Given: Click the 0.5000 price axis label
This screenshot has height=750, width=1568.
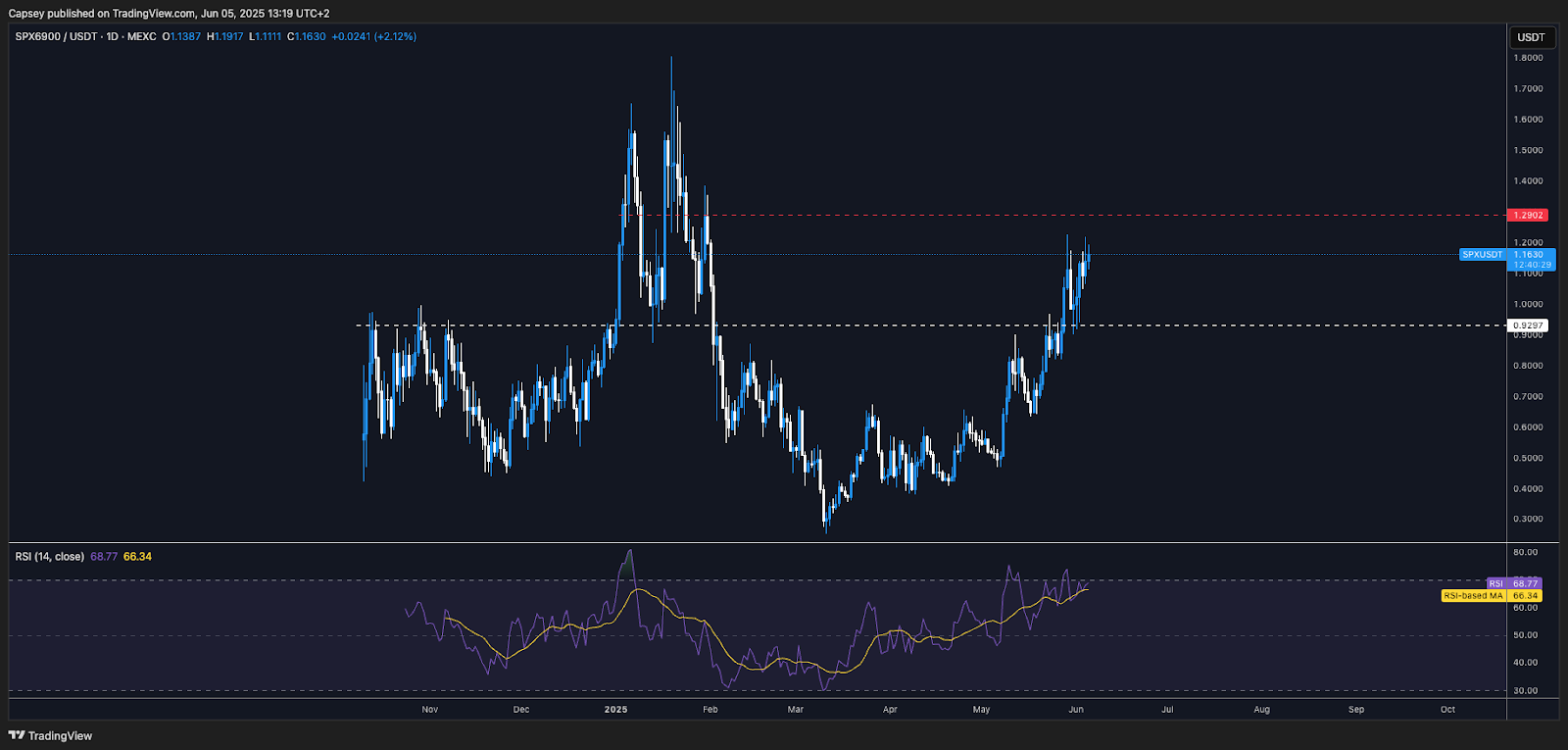Looking at the screenshot, I should click(x=1528, y=458).
